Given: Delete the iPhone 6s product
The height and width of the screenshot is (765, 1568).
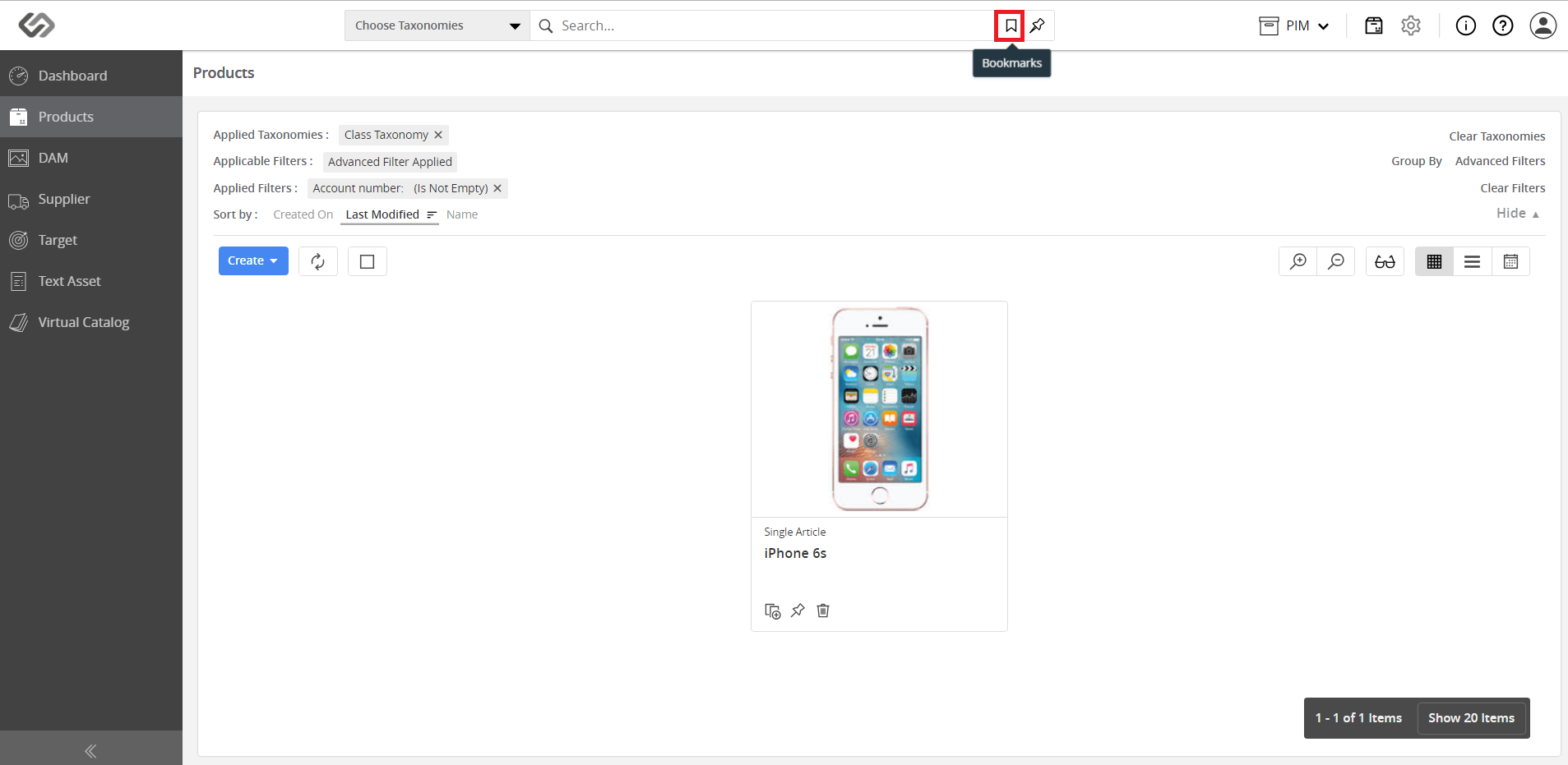Looking at the screenshot, I should pyautogui.click(x=823, y=611).
